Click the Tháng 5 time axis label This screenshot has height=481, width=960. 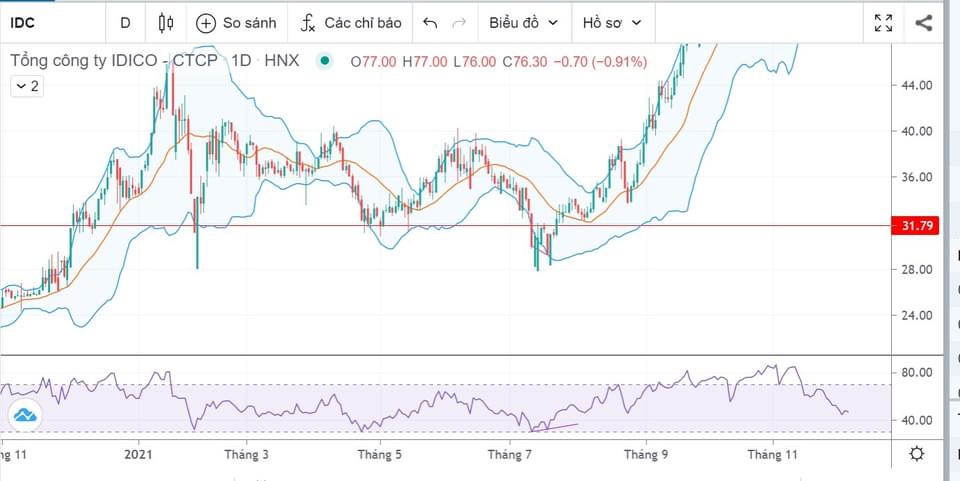380,455
